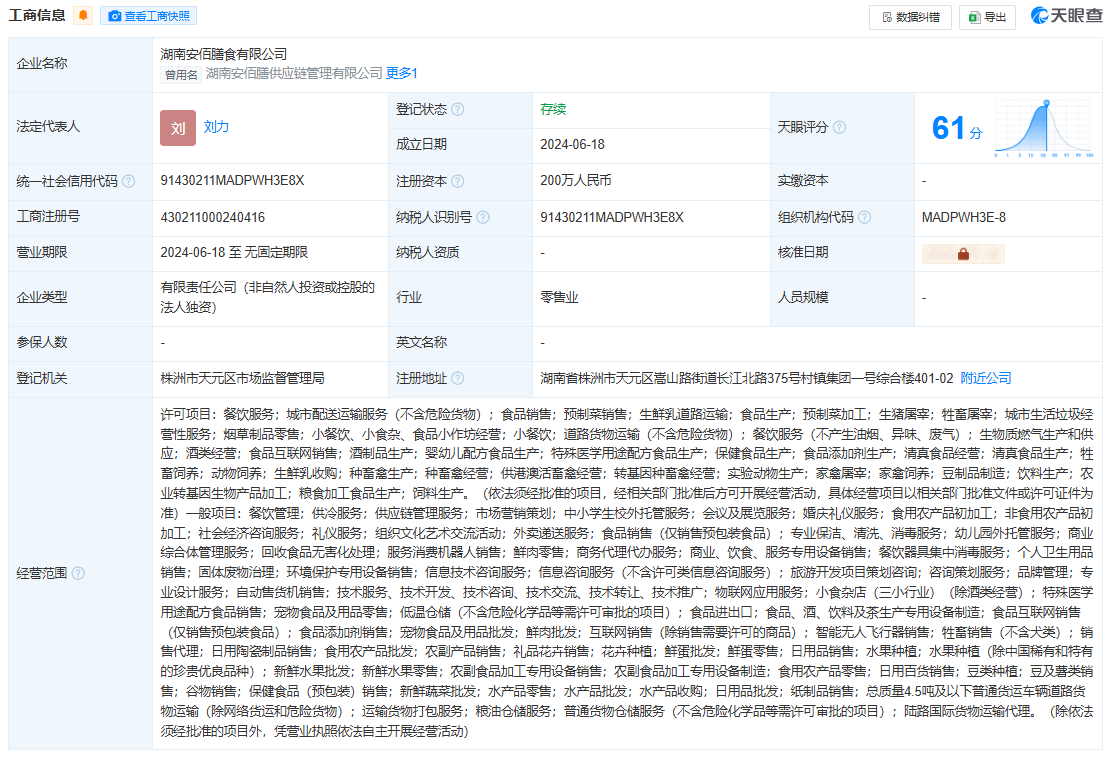Click help icon beside 注册资本
The width and height of the screenshot is (1115, 758).
[458, 181]
